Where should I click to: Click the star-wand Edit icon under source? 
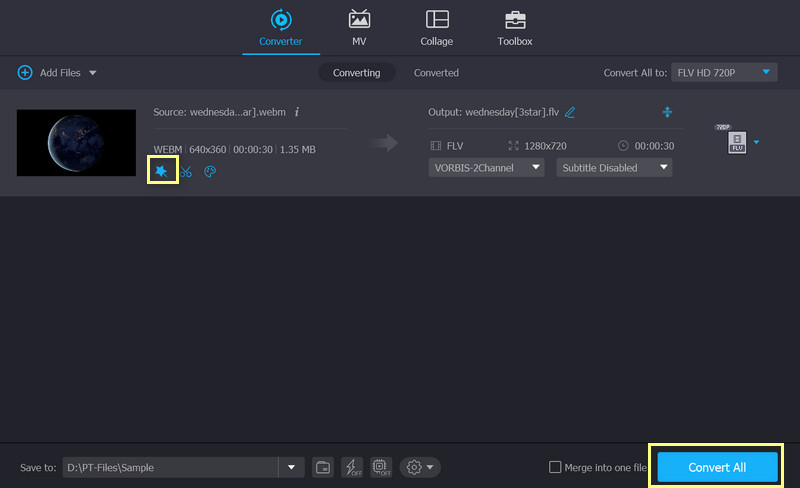(161, 171)
